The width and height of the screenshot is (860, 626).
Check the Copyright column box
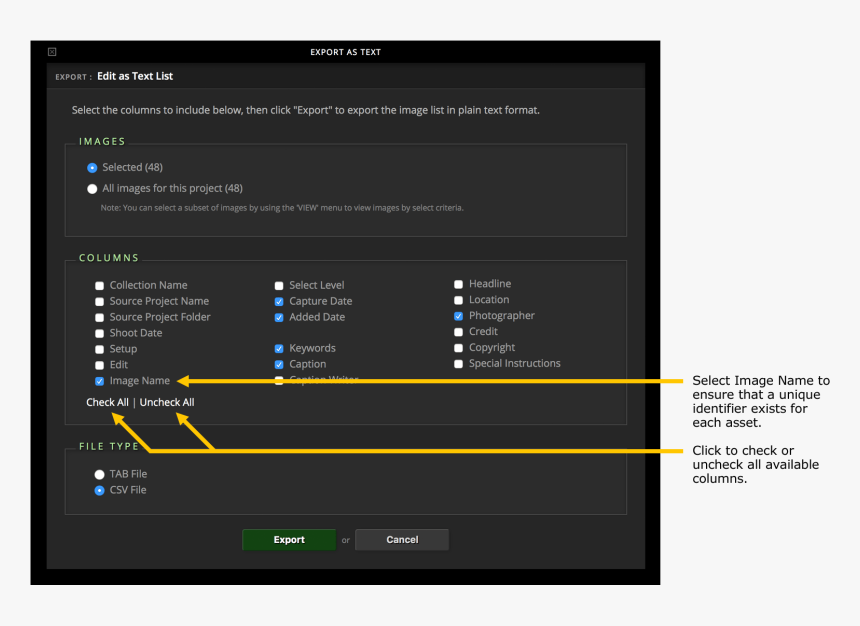click(459, 348)
